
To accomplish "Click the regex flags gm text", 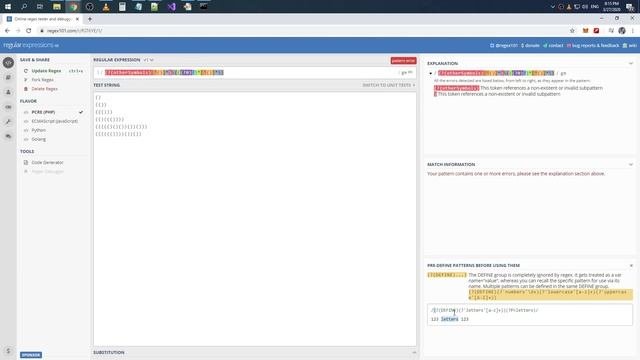I will pos(404,73).
